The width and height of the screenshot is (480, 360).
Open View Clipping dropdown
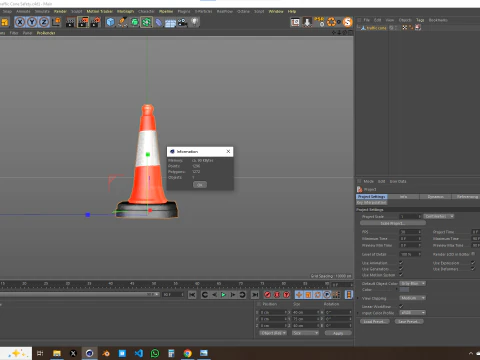click(x=413, y=298)
